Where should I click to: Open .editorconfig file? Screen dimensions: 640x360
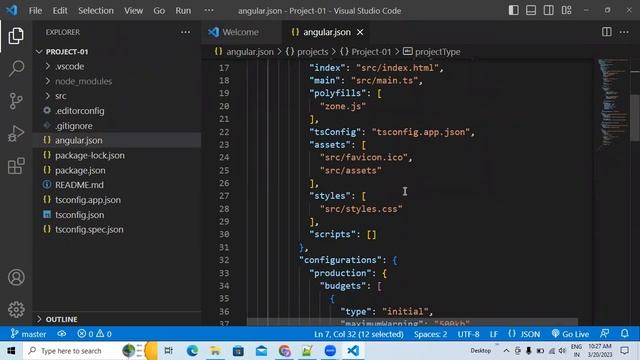pos(117,111)
